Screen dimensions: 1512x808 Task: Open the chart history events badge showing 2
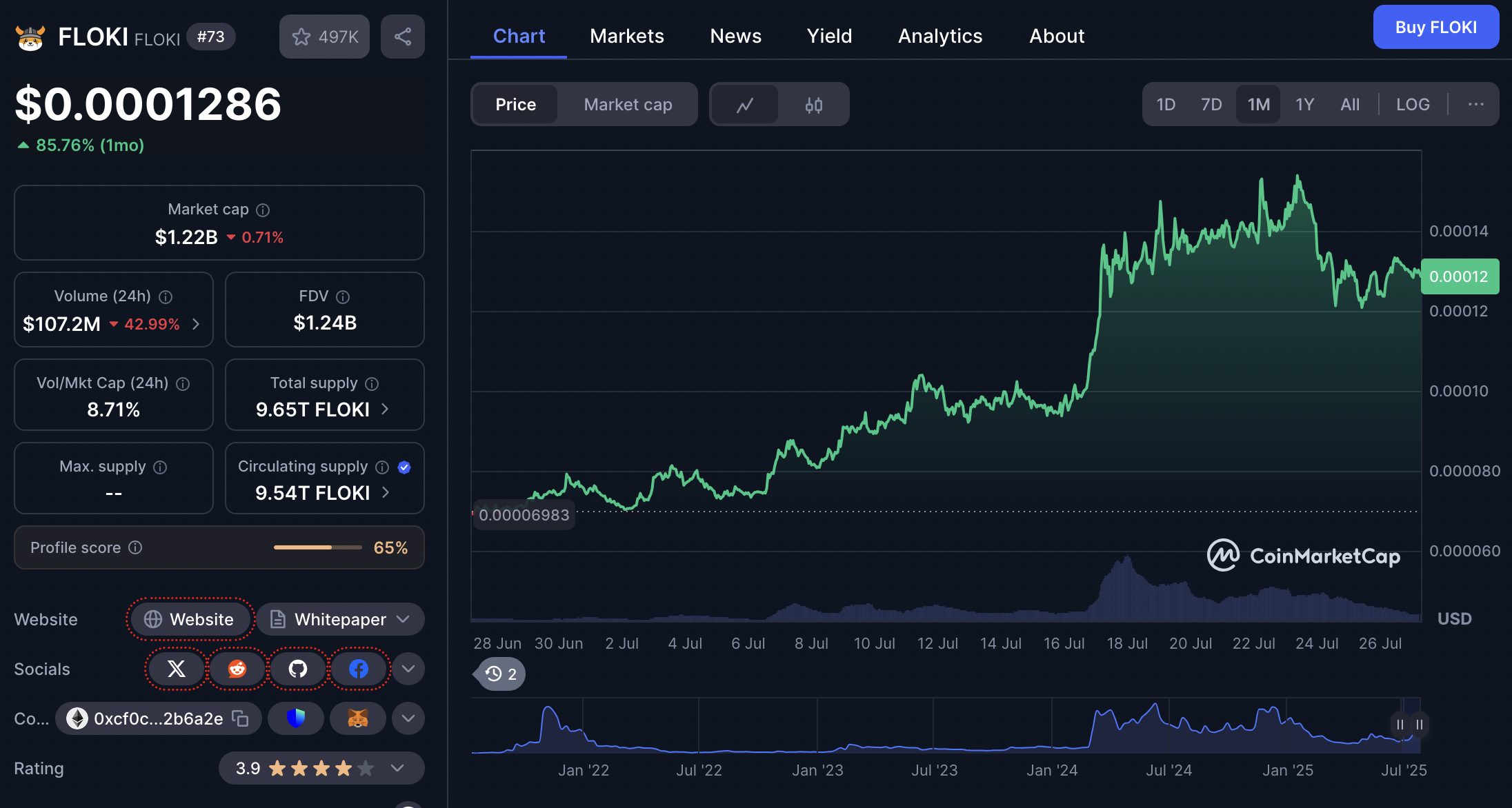(501, 674)
